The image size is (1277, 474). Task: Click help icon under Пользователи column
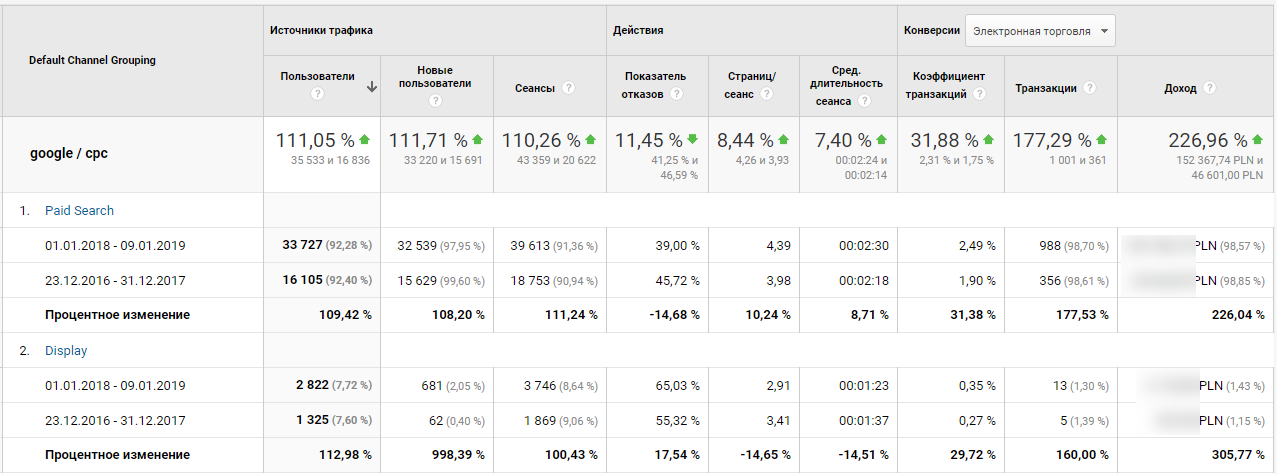point(317,94)
